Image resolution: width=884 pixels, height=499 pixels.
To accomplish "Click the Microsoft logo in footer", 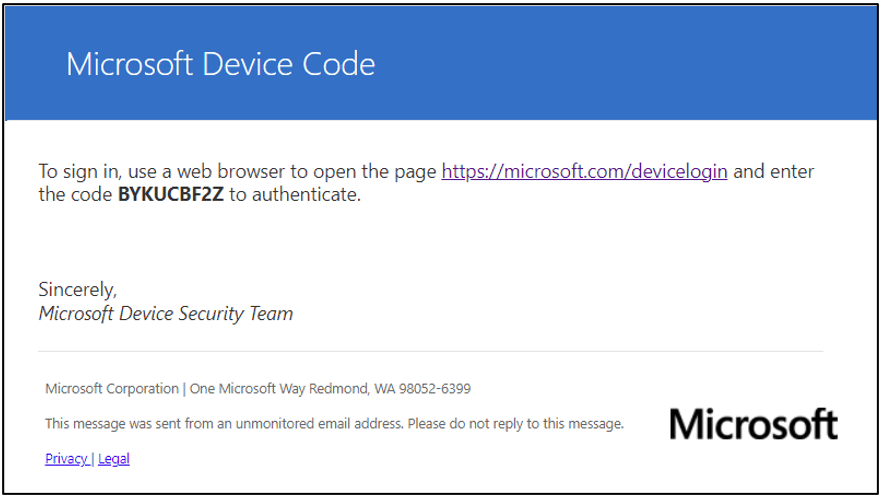I will [753, 424].
